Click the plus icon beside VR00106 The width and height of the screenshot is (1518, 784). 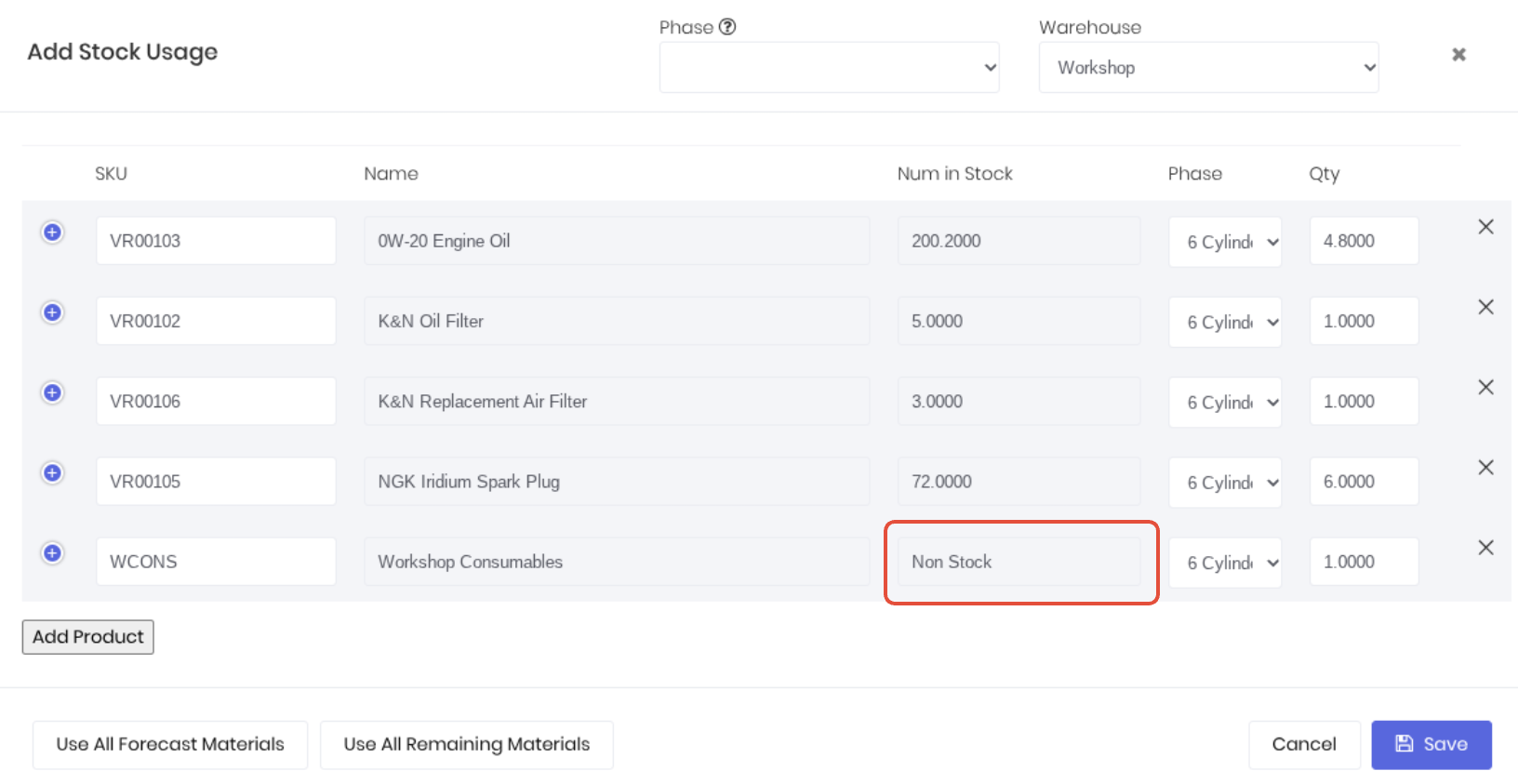(53, 392)
